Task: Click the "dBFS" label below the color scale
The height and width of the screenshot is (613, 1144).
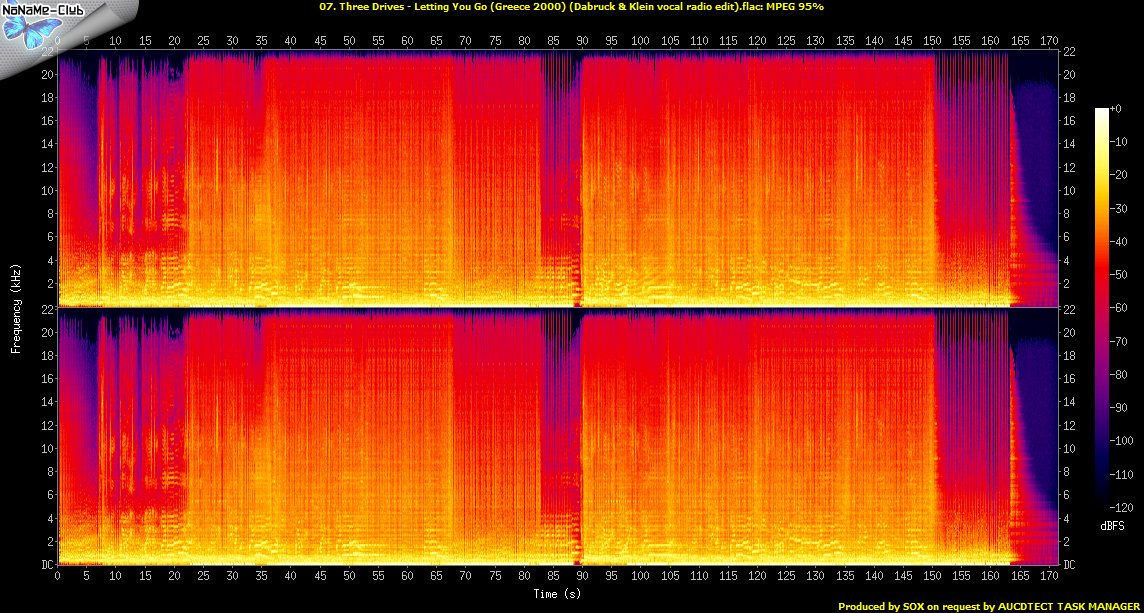Action: pos(1110,524)
